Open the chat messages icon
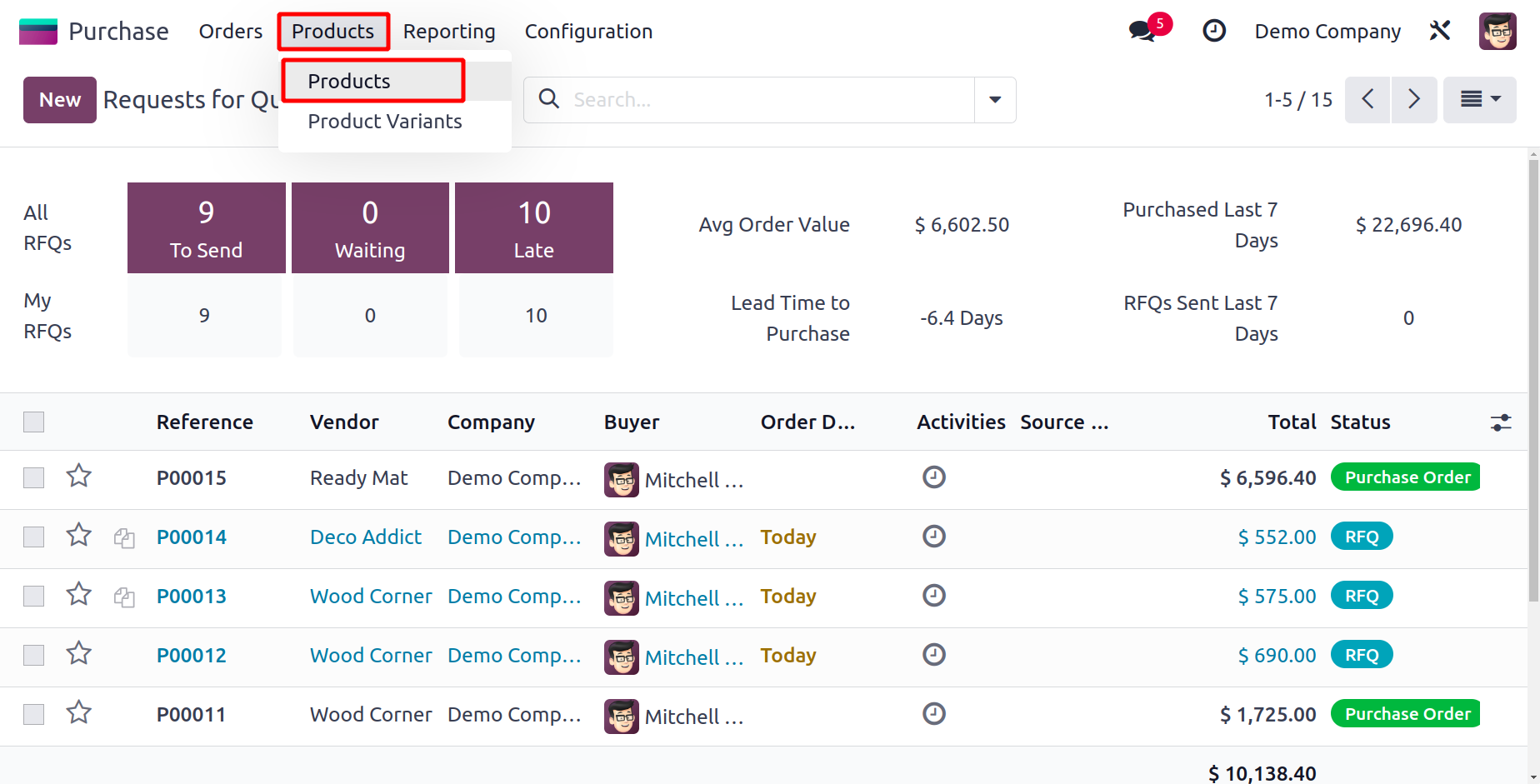This screenshot has width=1540, height=784. (1143, 32)
